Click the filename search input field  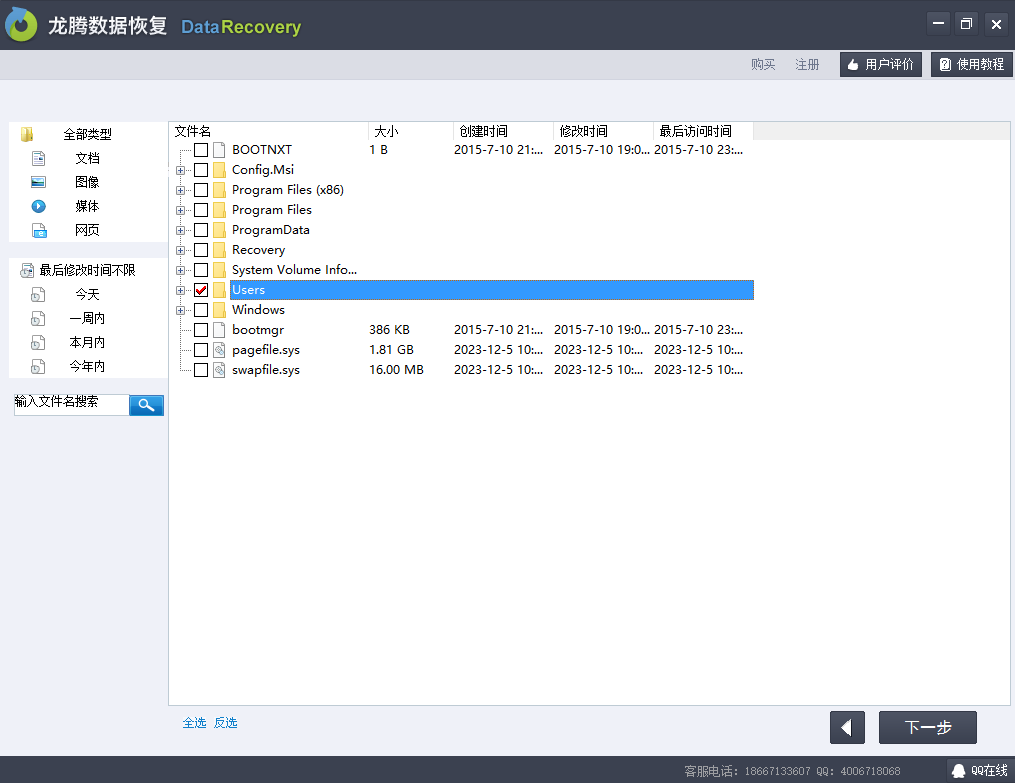click(x=70, y=404)
